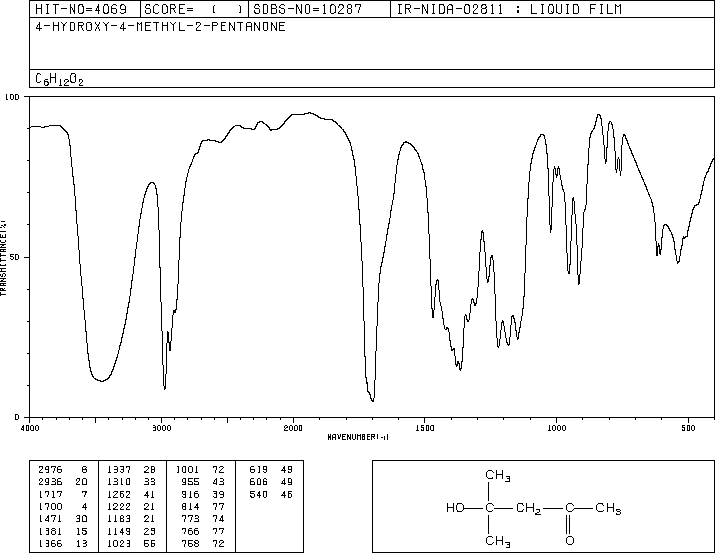Select peak 2936 in the peak table
715x553 pixels.
coord(50,482)
